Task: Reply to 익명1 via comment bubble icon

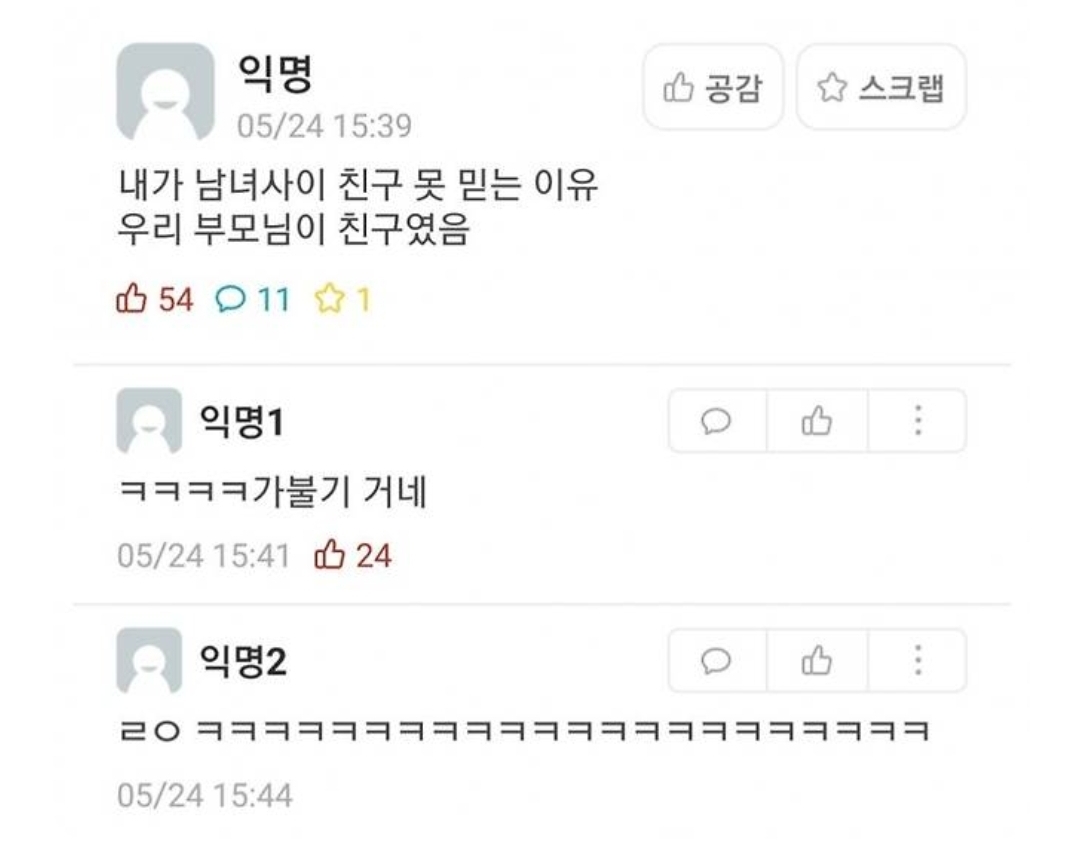Action: (716, 421)
